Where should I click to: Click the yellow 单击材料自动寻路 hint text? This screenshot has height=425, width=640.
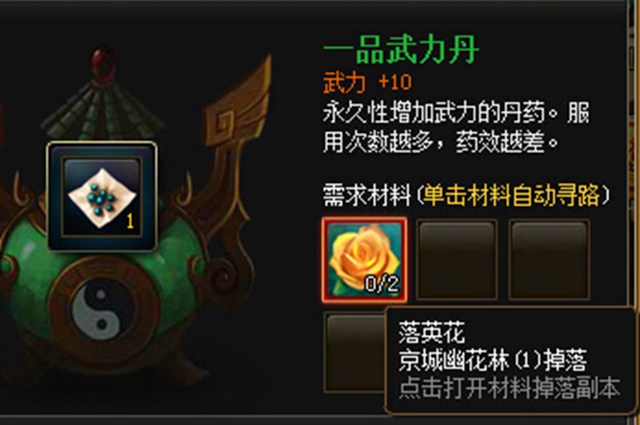[512, 196]
